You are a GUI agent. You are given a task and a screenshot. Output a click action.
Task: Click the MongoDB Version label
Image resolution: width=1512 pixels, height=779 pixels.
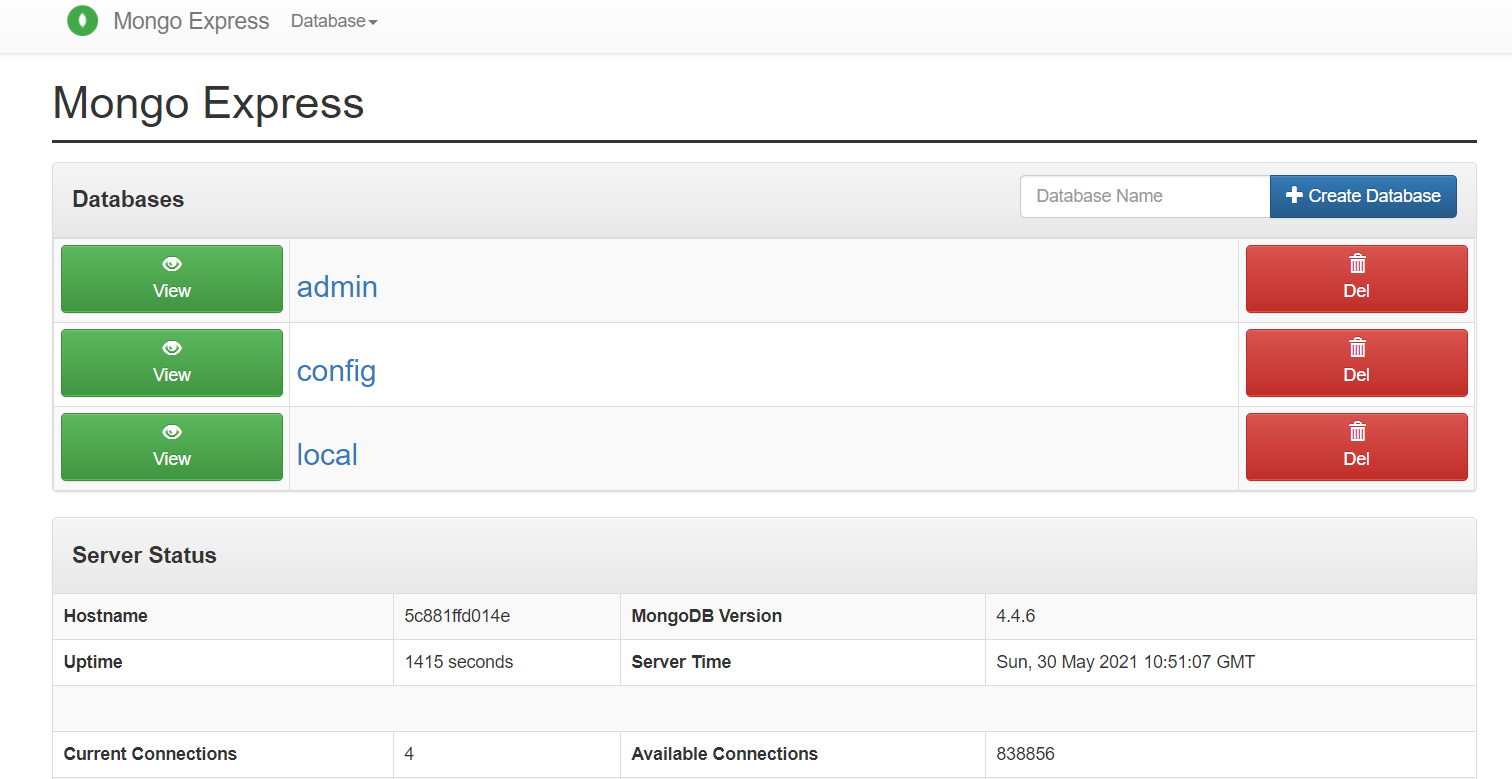click(707, 616)
